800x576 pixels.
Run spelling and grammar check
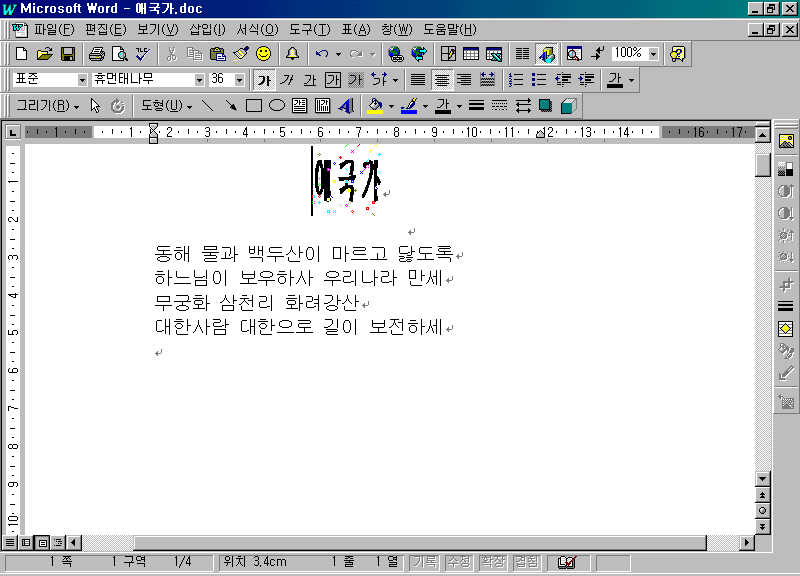tap(143, 54)
